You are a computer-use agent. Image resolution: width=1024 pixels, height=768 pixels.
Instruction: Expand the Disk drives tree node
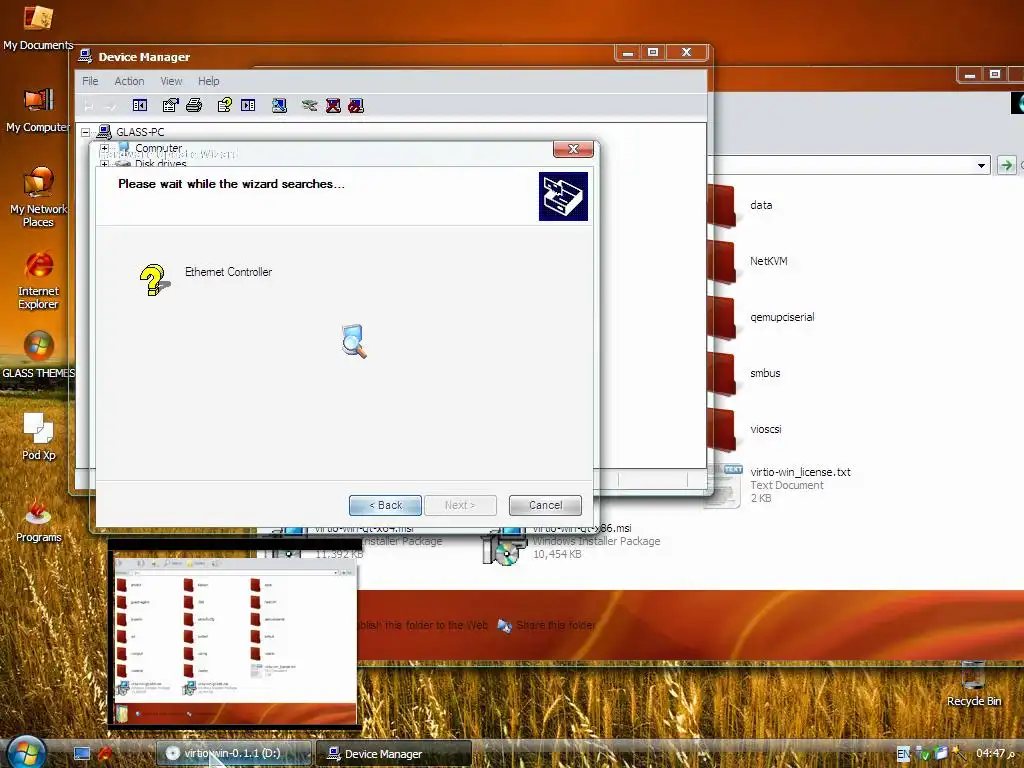point(104,164)
